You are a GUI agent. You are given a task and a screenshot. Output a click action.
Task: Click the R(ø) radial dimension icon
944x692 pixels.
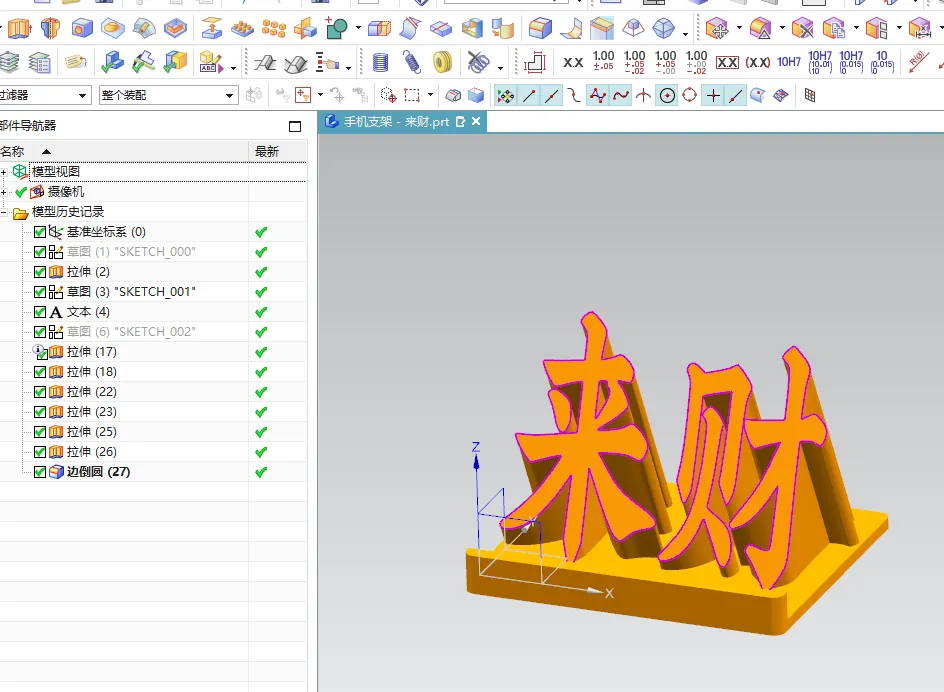[x=918, y=62]
